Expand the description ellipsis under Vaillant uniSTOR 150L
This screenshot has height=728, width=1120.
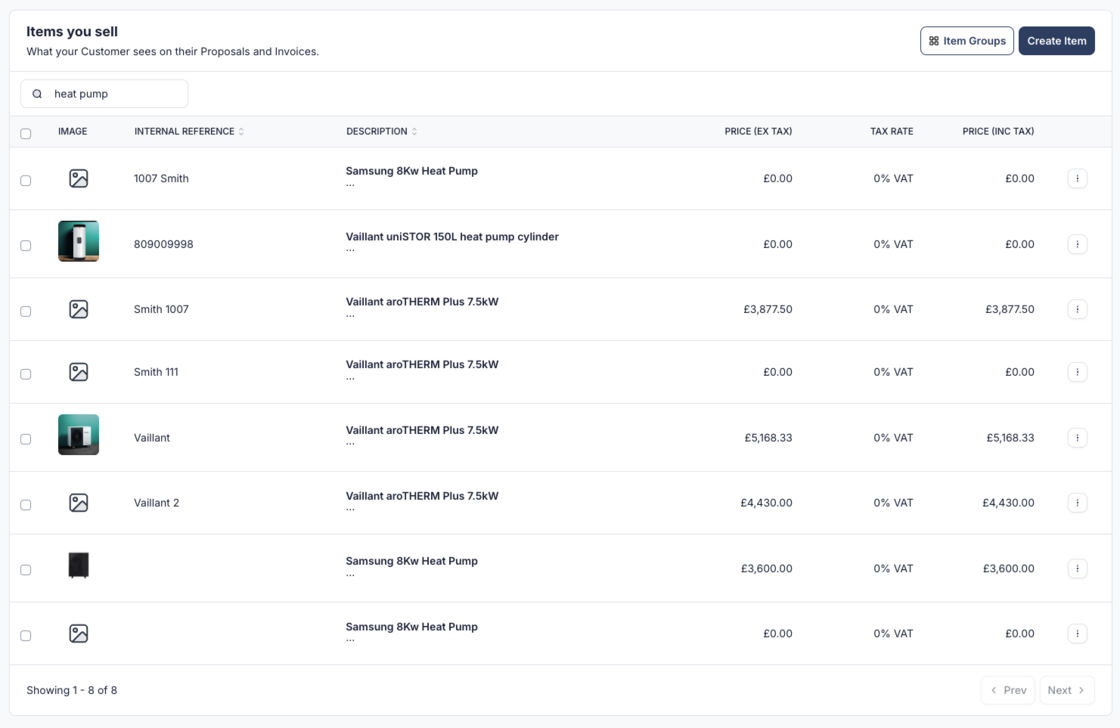(x=350, y=250)
